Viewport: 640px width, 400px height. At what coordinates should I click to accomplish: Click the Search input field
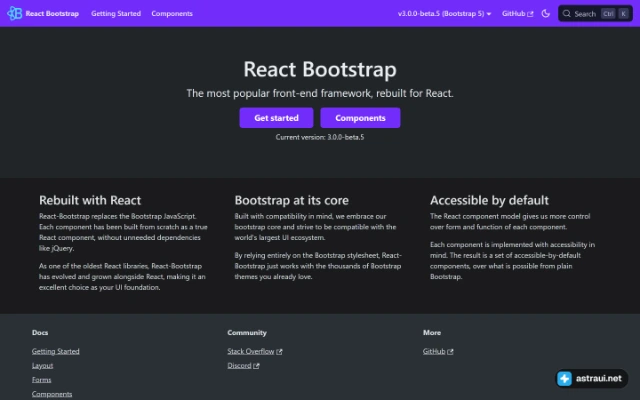[595, 13]
